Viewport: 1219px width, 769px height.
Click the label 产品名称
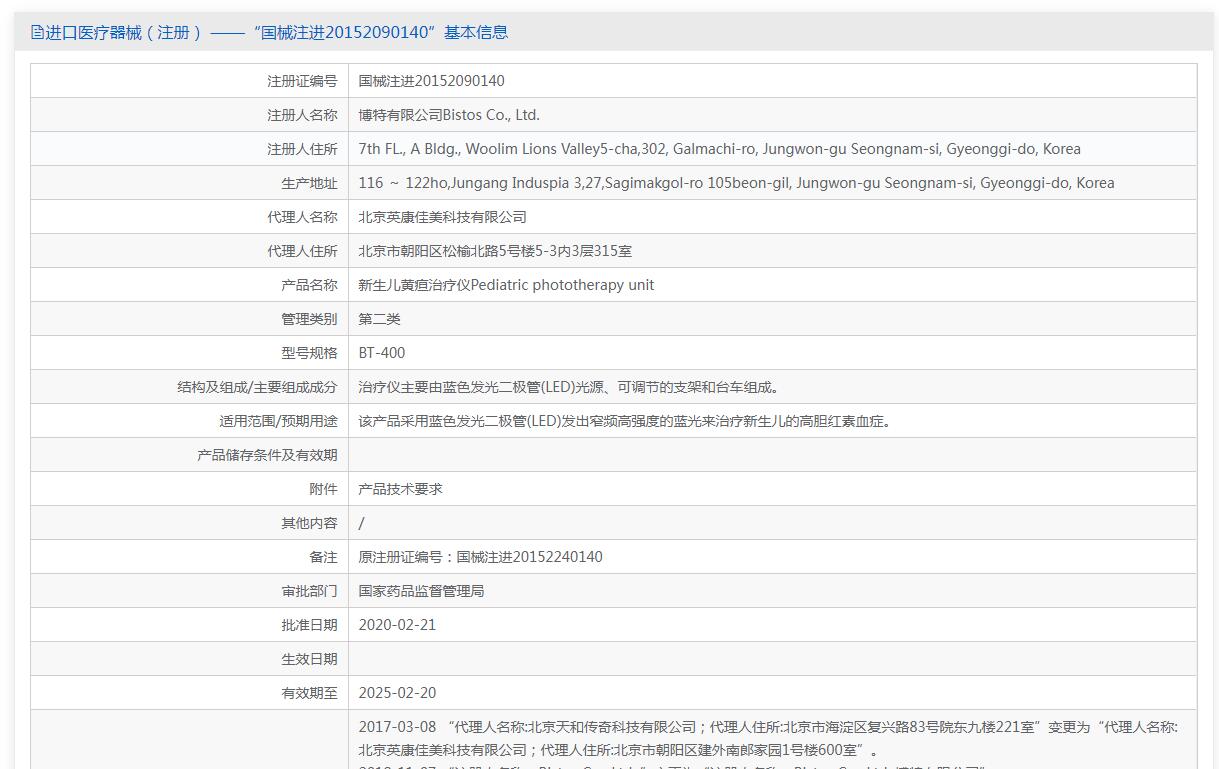pyautogui.click(x=309, y=285)
